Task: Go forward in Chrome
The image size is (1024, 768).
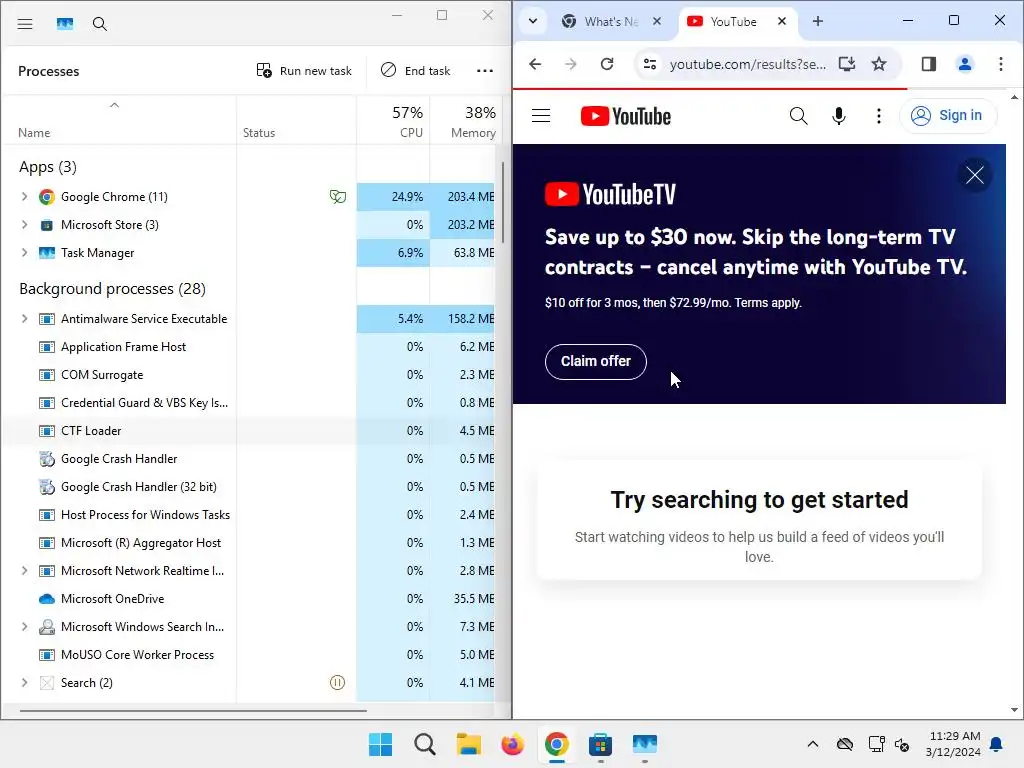Action: click(570, 64)
